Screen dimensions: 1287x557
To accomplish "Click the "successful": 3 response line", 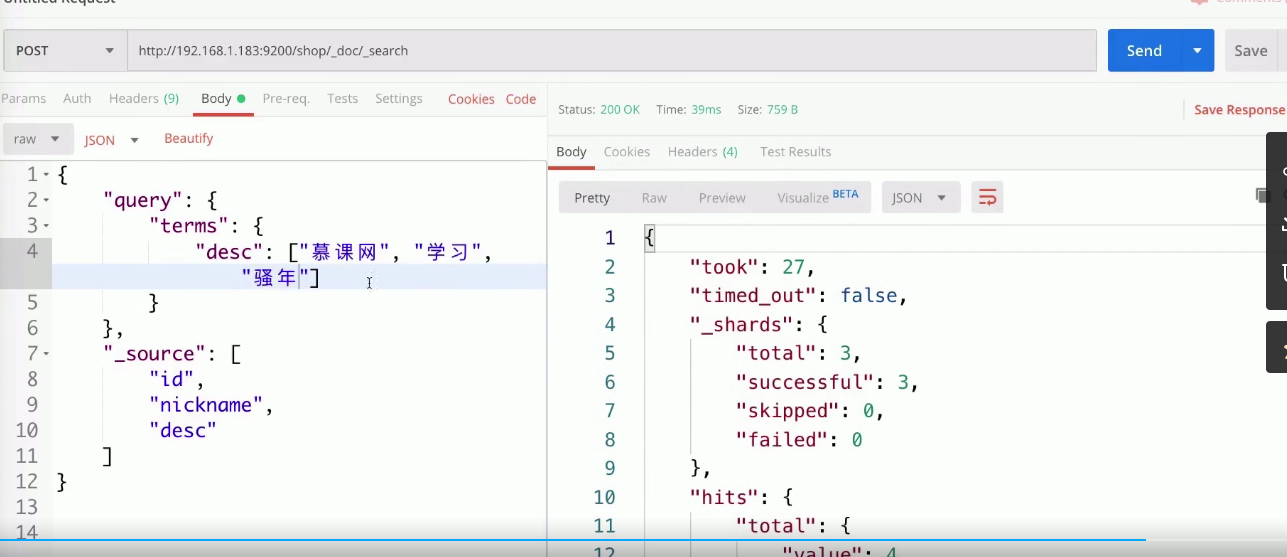I will (827, 382).
